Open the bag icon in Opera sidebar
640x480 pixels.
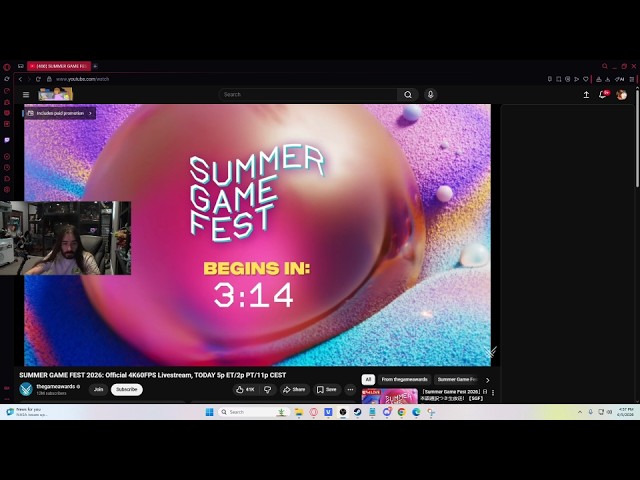[7, 102]
